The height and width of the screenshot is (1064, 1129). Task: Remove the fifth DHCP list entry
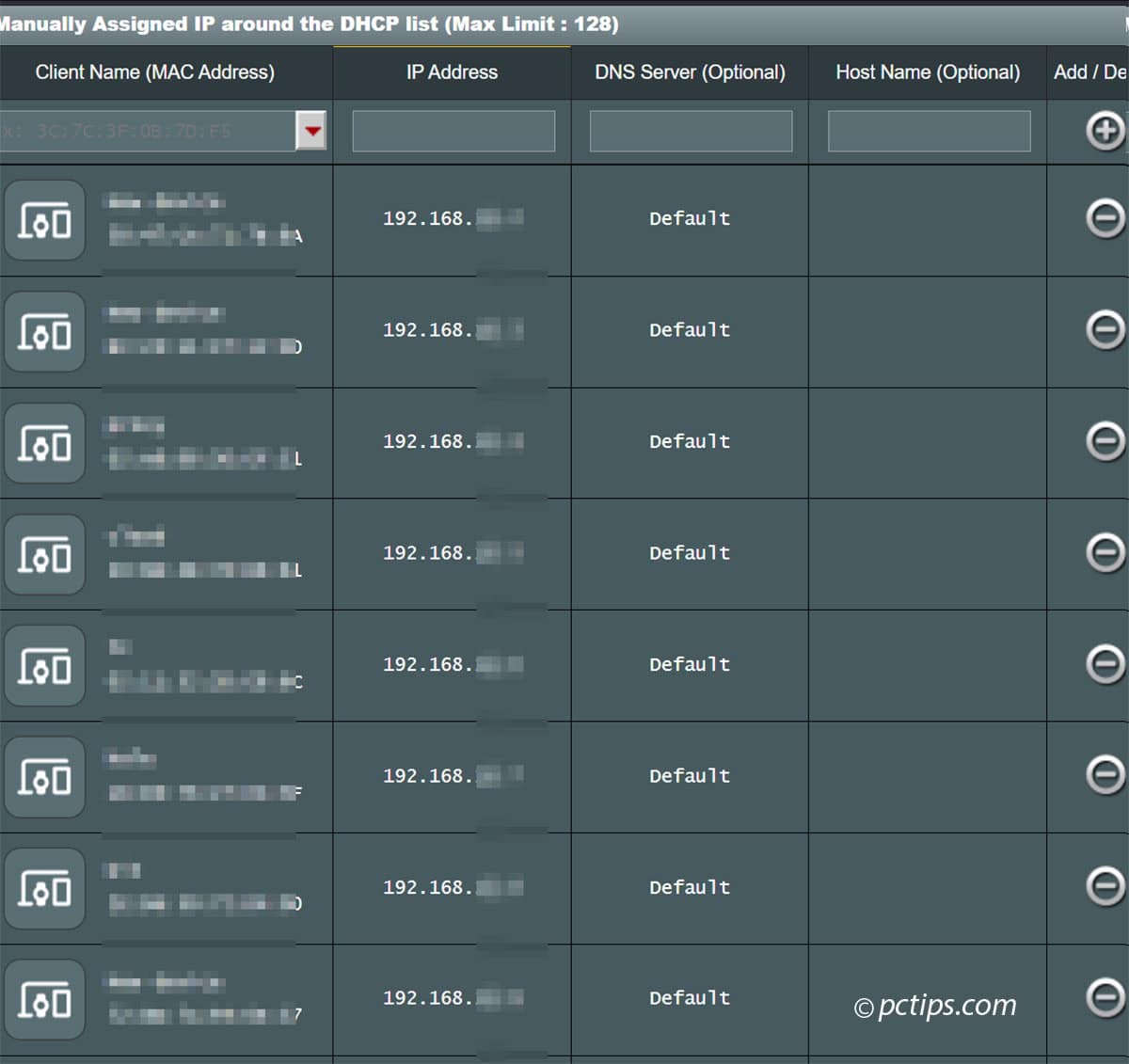pos(1105,664)
